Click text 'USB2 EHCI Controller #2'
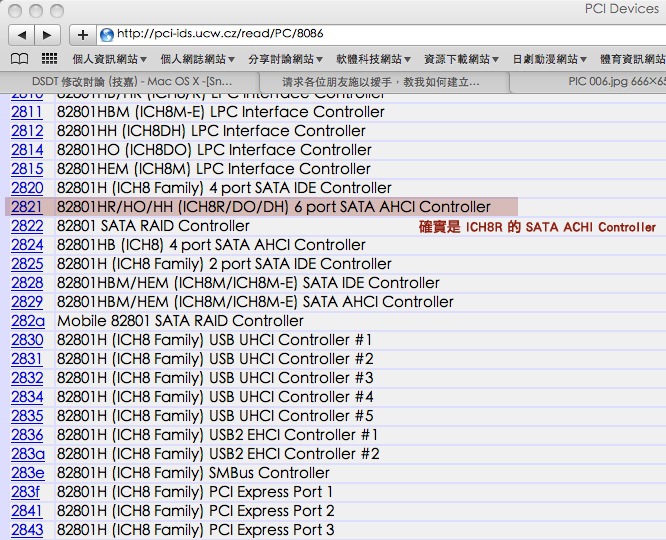 294,454
